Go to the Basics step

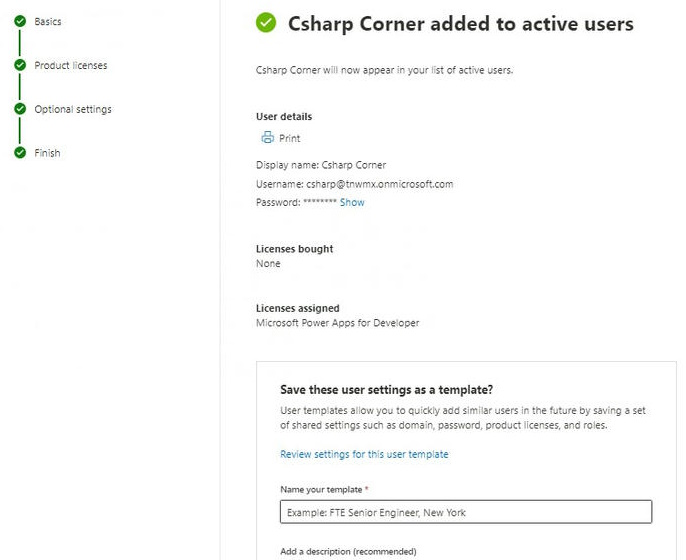[x=48, y=21]
